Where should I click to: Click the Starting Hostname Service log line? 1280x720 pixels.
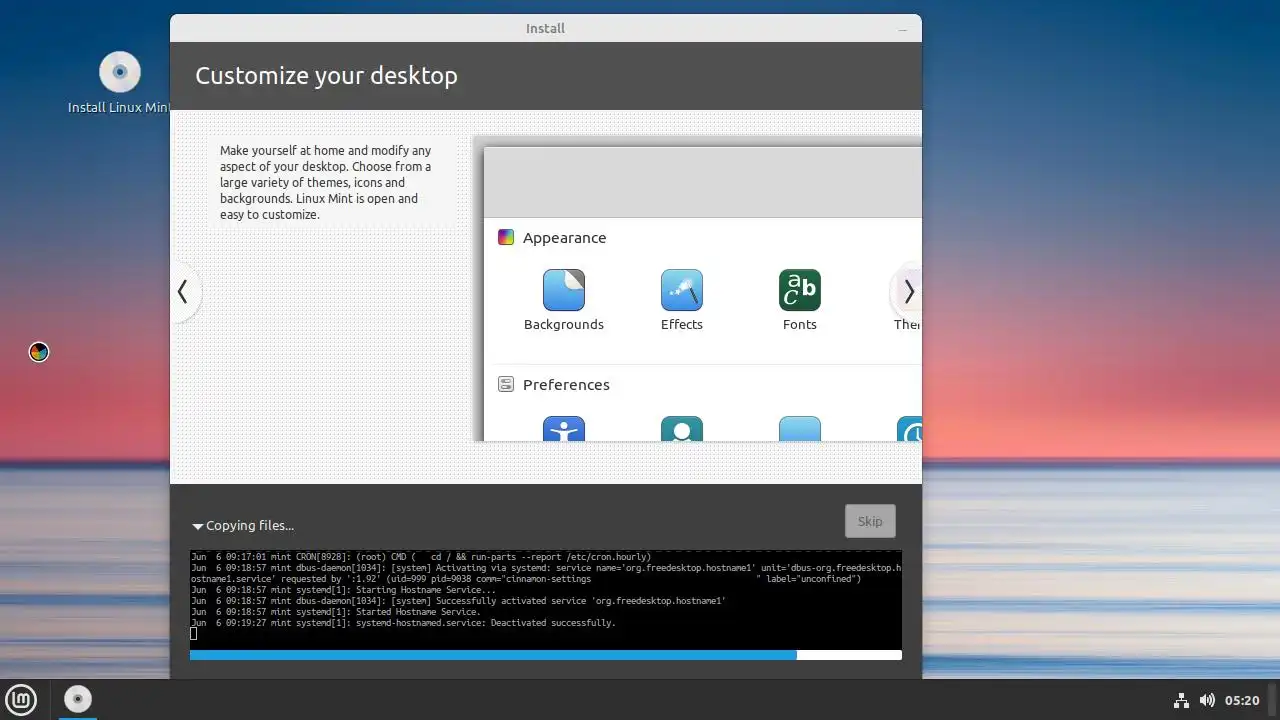click(343, 590)
